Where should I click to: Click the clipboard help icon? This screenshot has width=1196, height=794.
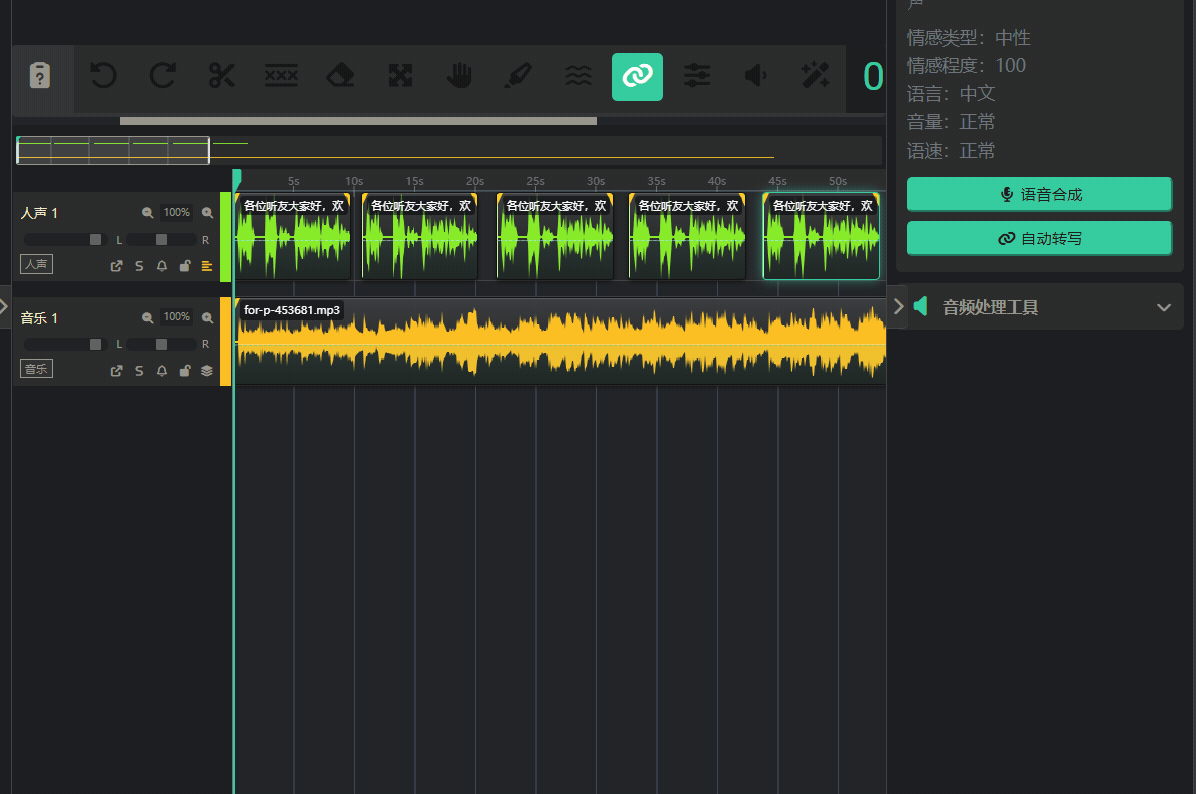(40, 76)
